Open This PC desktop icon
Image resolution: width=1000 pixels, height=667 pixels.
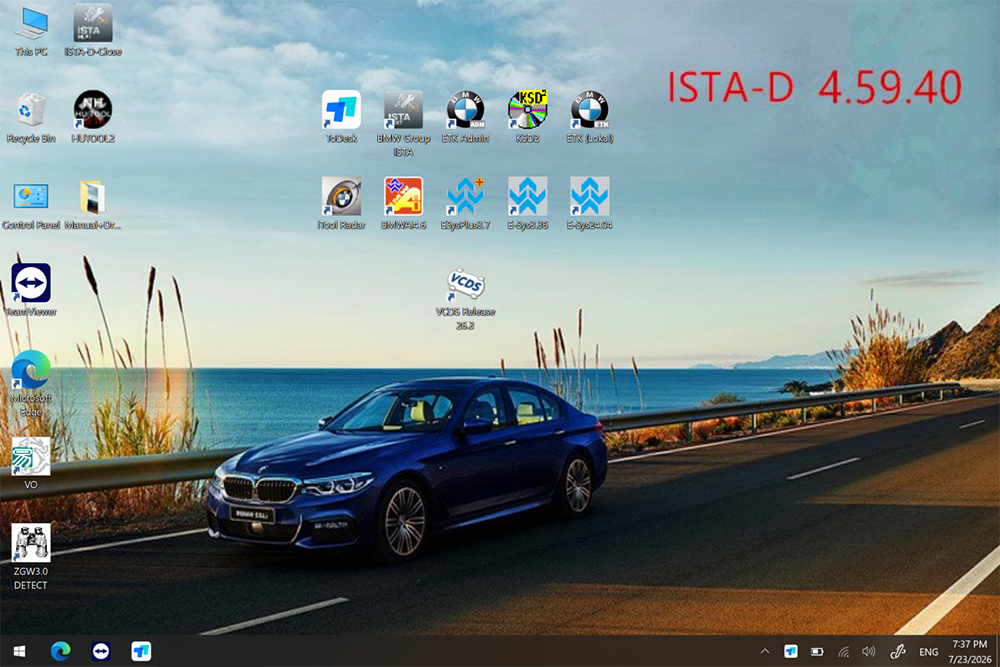pos(31,29)
